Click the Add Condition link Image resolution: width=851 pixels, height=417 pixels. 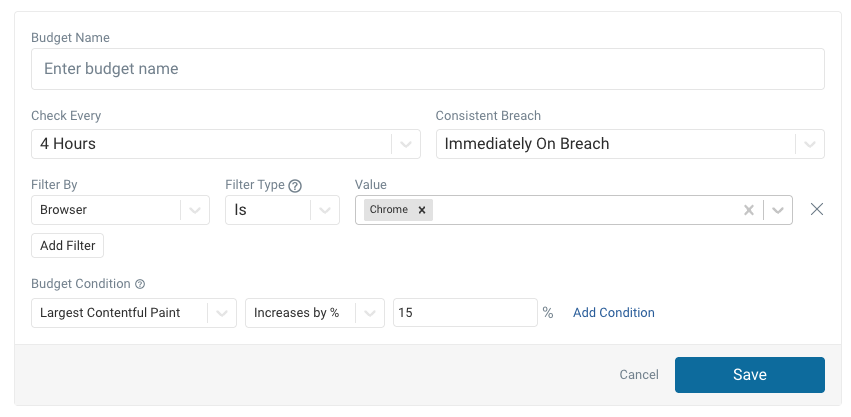613,313
